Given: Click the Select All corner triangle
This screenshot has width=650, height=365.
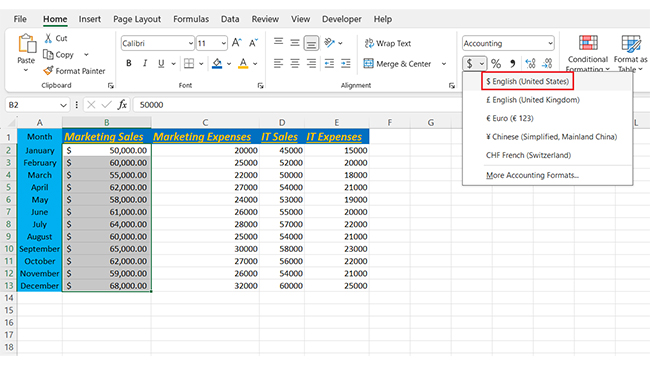Looking at the screenshot, I should point(11,122).
